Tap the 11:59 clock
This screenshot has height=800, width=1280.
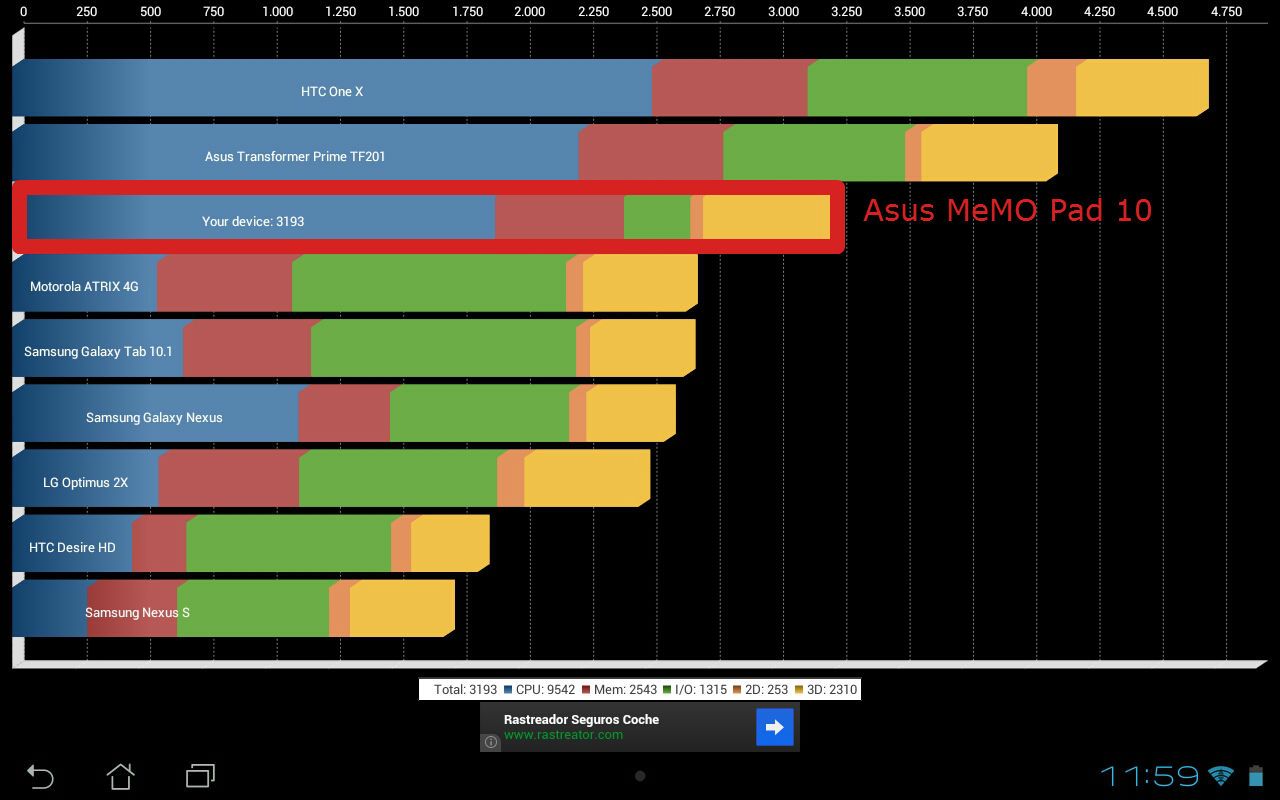tap(1149, 776)
